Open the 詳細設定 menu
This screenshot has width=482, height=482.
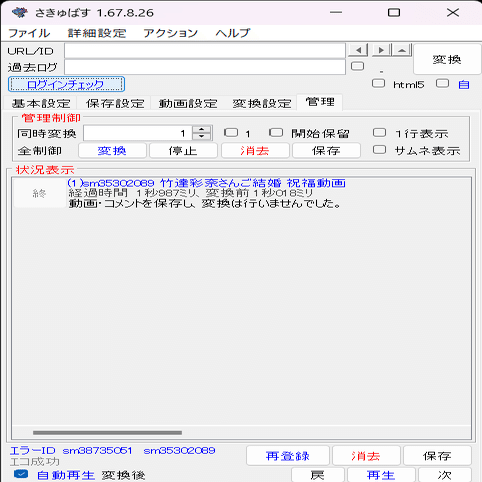tap(97, 33)
